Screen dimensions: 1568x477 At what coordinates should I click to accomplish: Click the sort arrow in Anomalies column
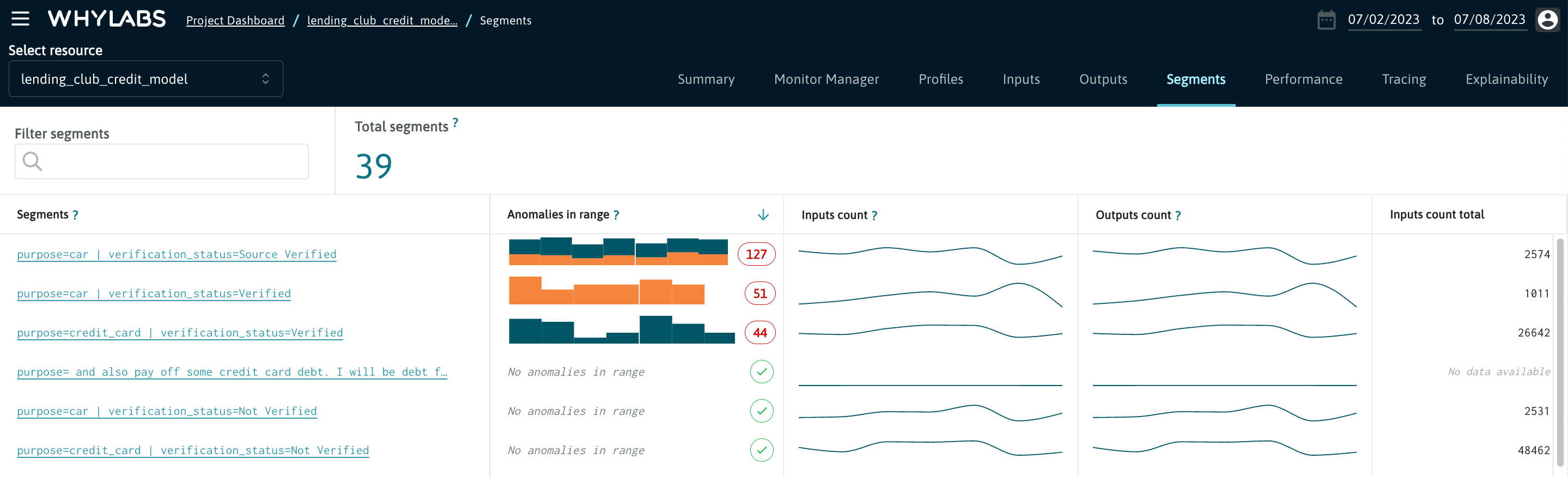pyautogui.click(x=763, y=215)
